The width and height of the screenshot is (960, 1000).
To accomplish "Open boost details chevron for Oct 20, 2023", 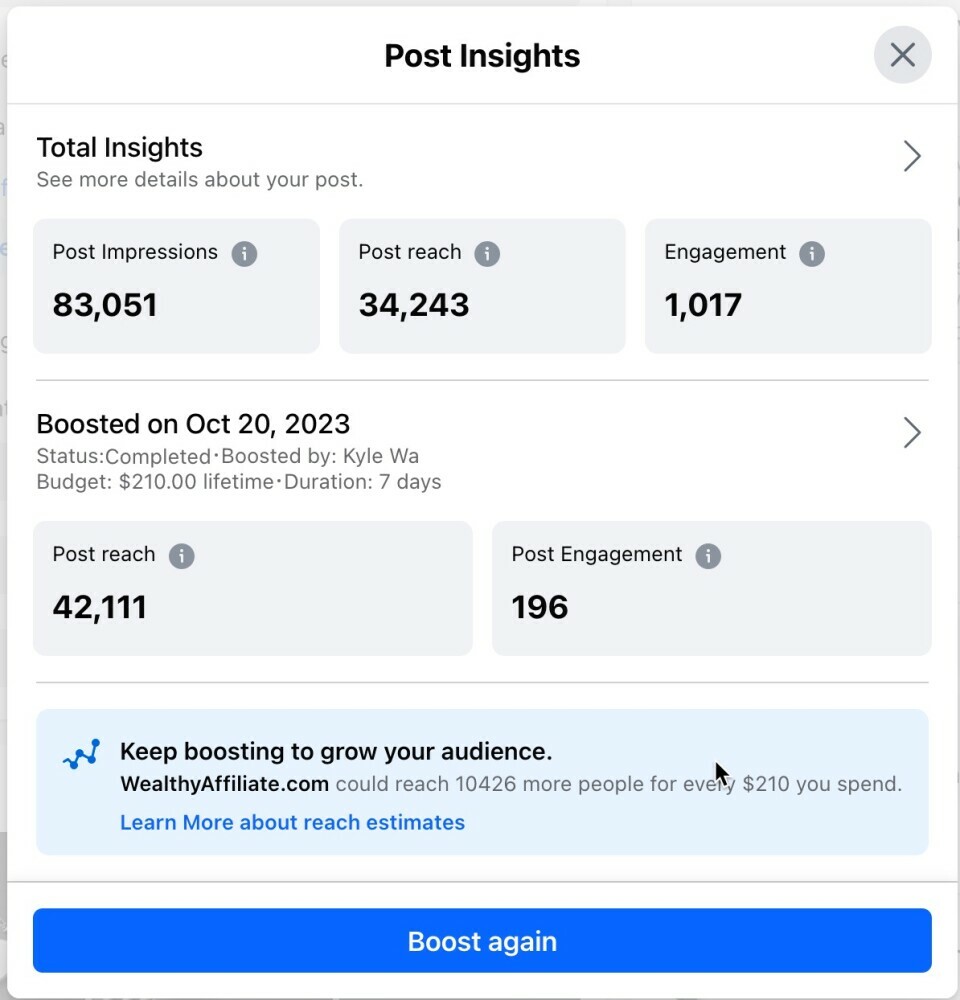I will 911,433.
